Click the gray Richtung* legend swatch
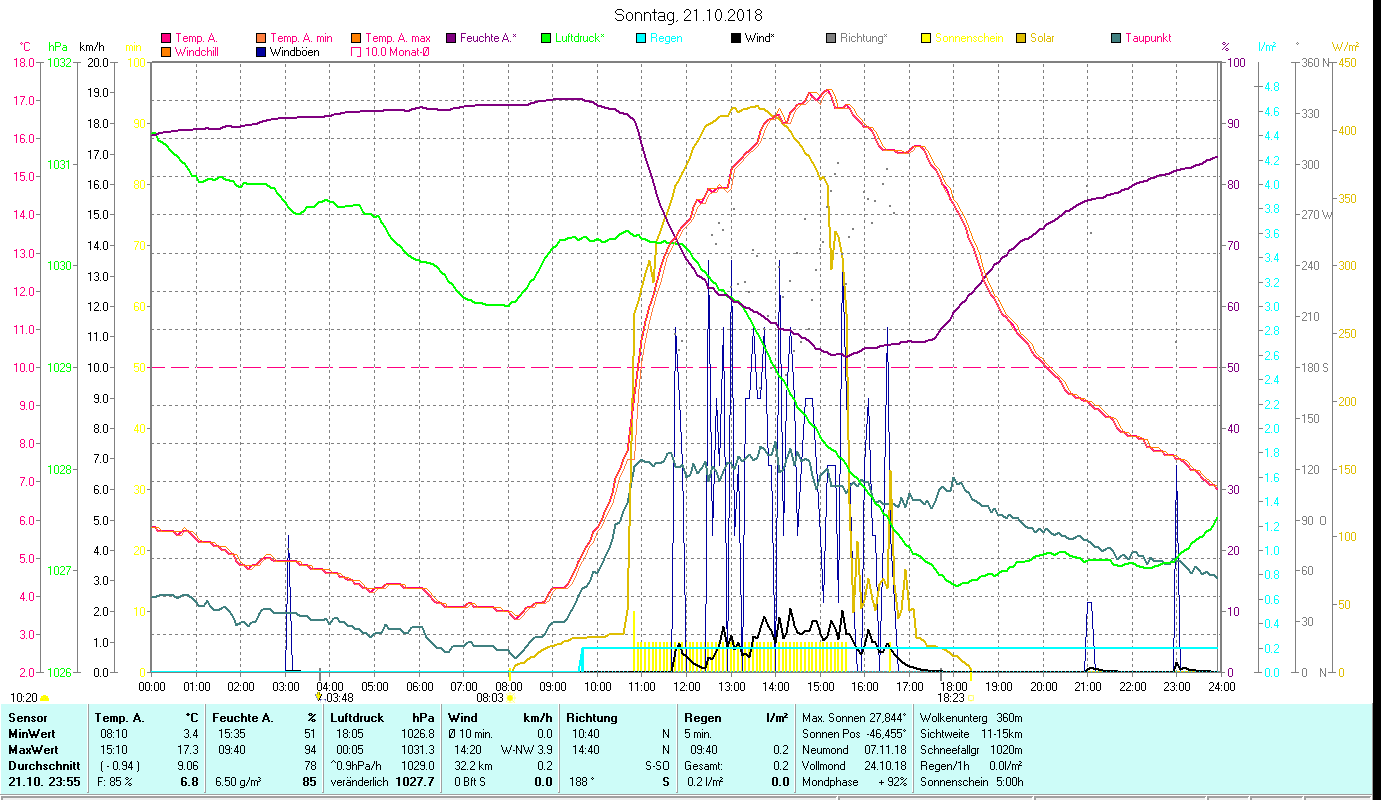This screenshot has width=1381, height=800. click(x=830, y=38)
